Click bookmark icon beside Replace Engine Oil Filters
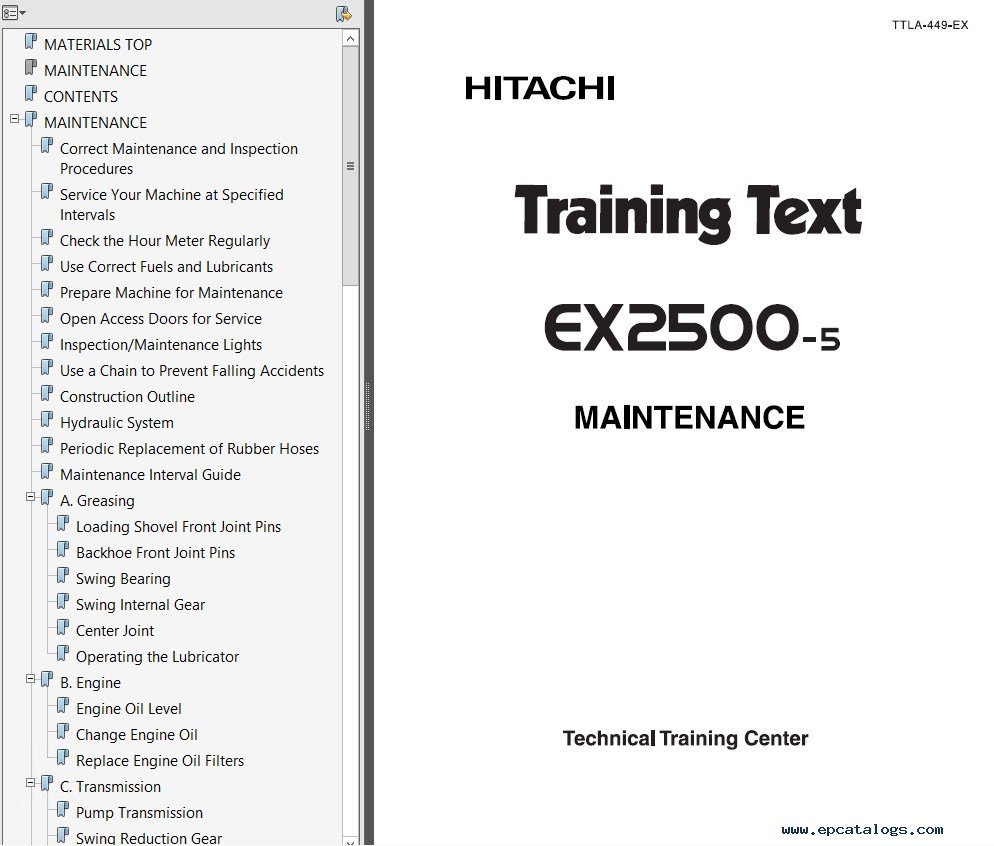The image size is (994, 846). tap(63, 758)
